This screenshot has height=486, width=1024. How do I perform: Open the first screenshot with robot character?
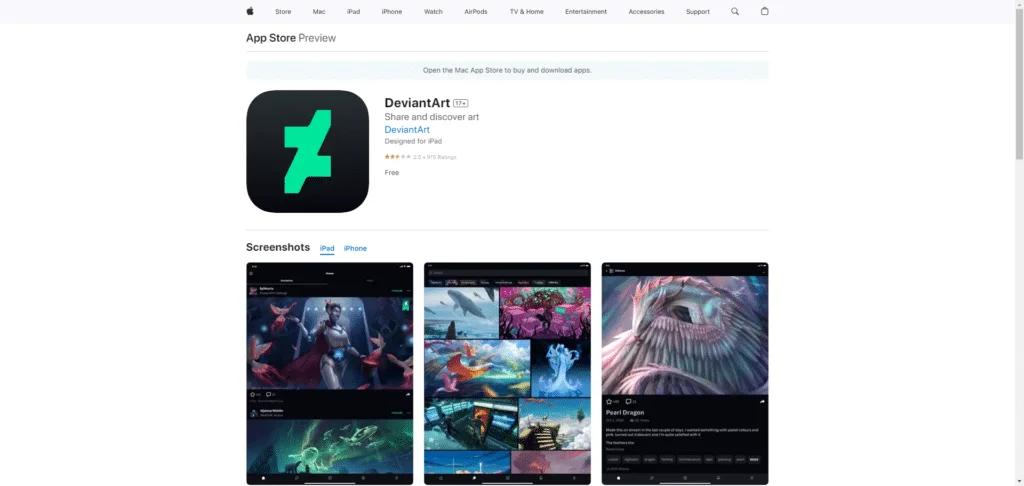330,374
